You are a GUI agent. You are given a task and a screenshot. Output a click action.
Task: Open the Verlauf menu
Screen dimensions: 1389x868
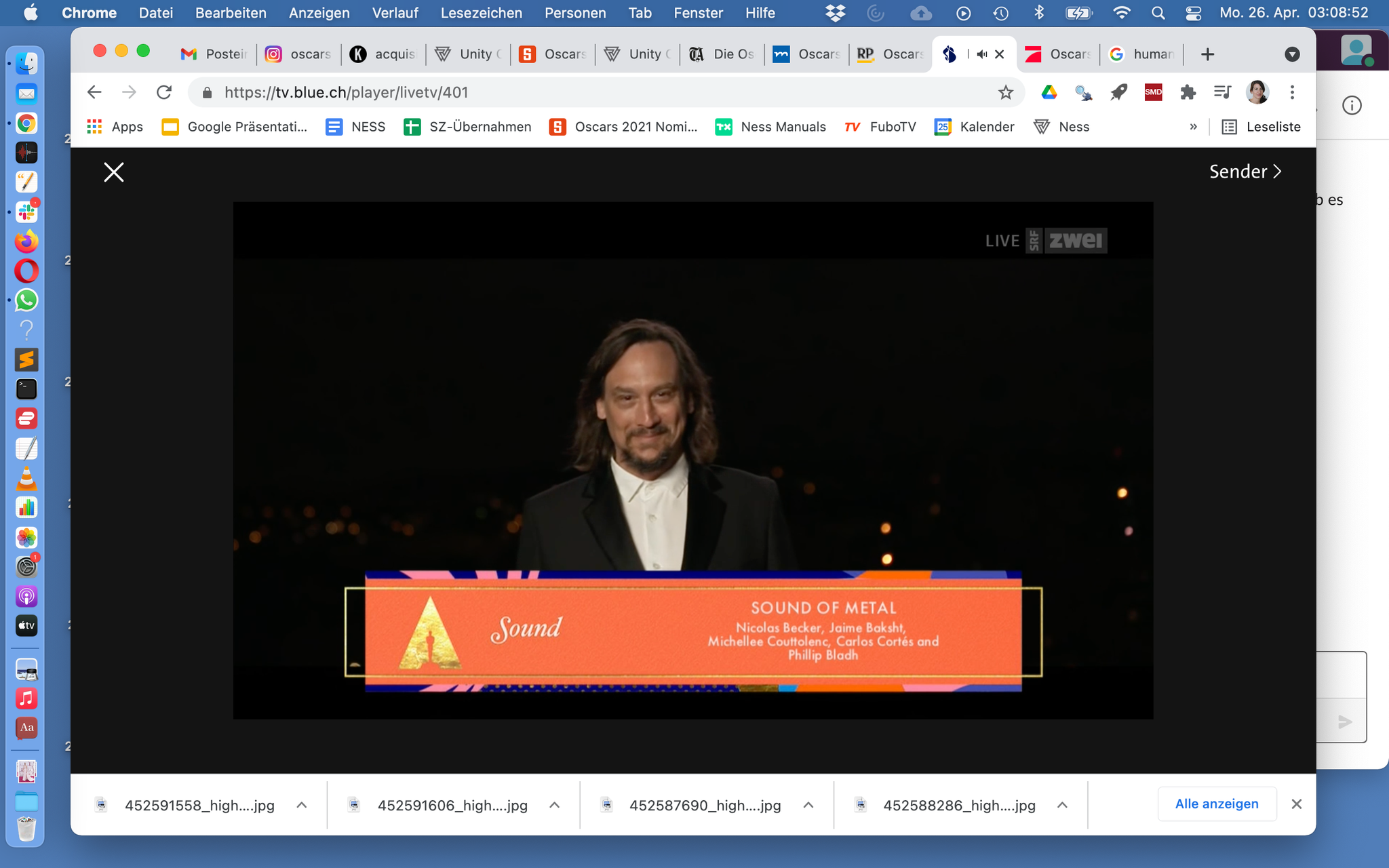point(395,13)
